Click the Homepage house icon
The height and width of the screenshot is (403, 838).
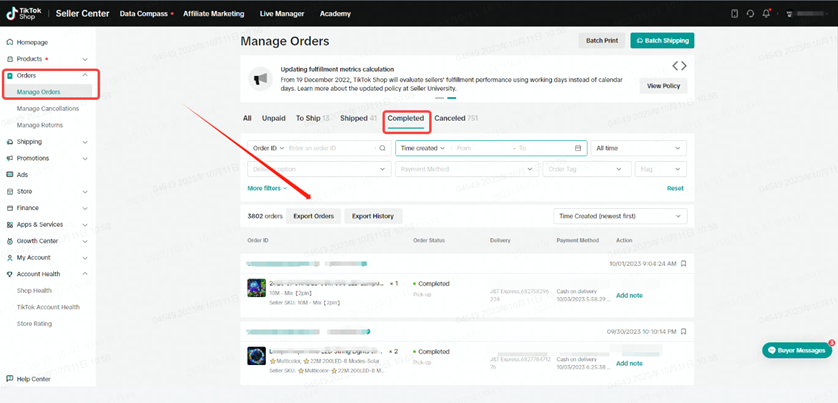click(10, 42)
